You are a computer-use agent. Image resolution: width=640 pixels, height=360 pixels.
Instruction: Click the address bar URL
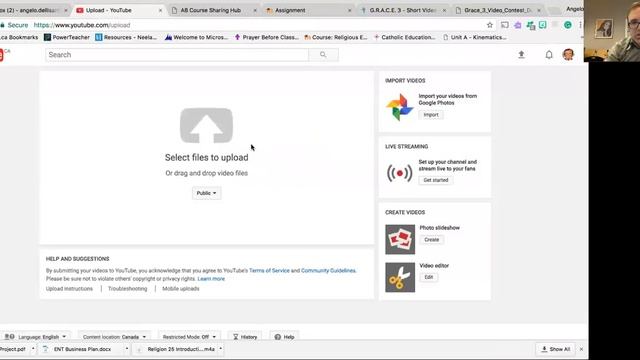click(82, 25)
